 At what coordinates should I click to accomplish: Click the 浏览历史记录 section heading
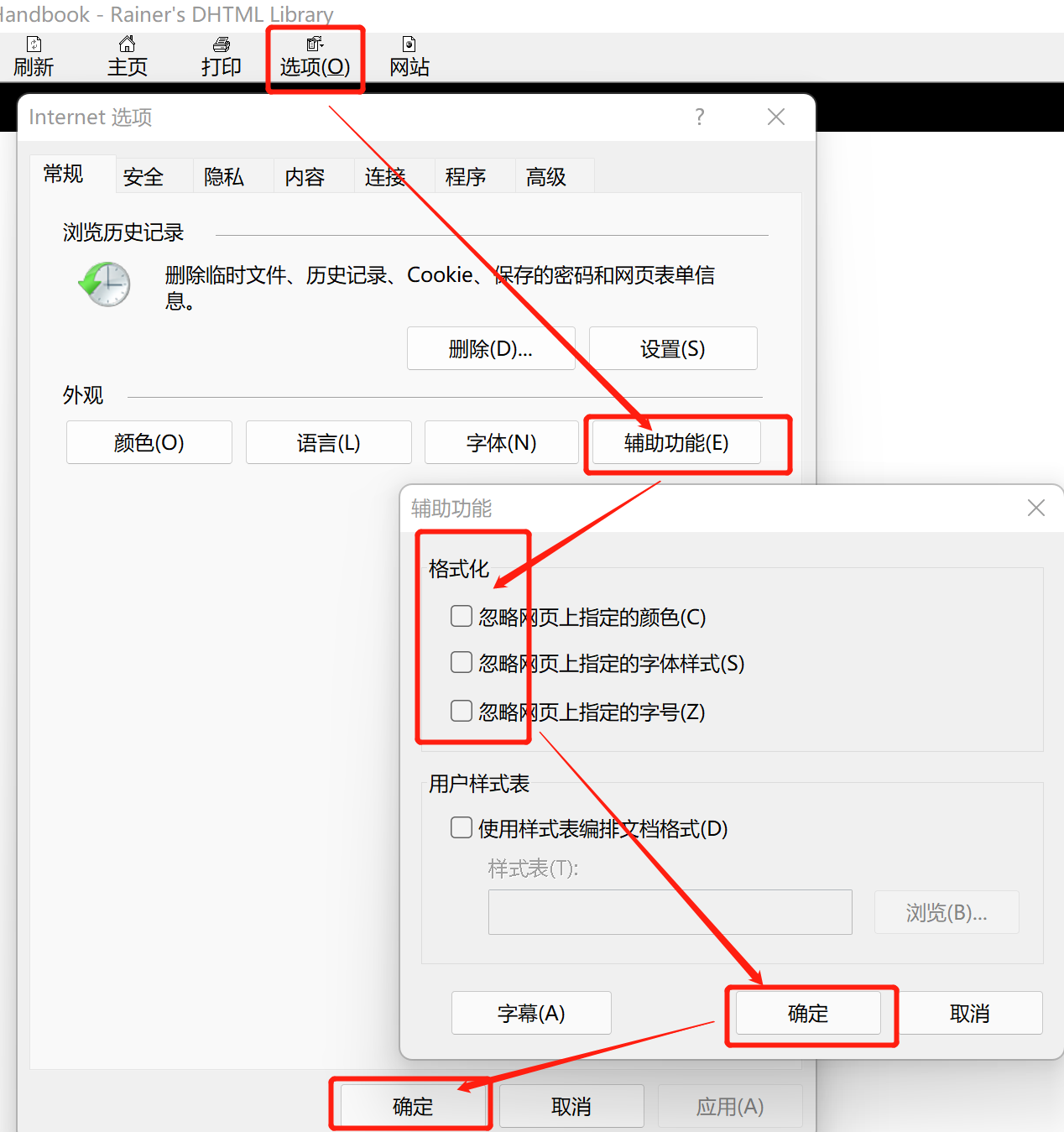coord(123,232)
